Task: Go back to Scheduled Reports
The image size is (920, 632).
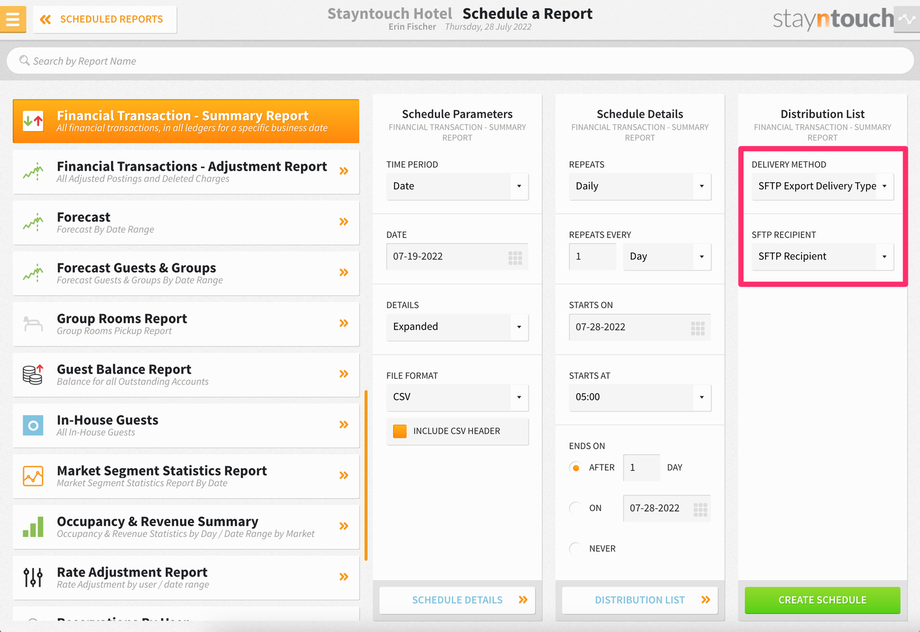Action: coord(104,19)
